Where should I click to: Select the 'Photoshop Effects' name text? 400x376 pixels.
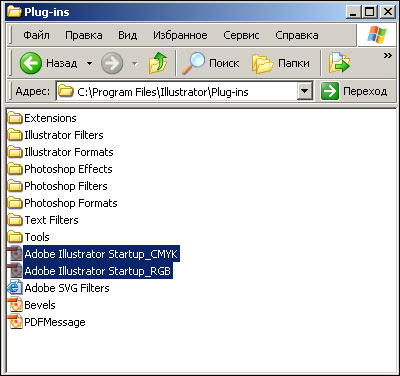[x=68, y=169]
